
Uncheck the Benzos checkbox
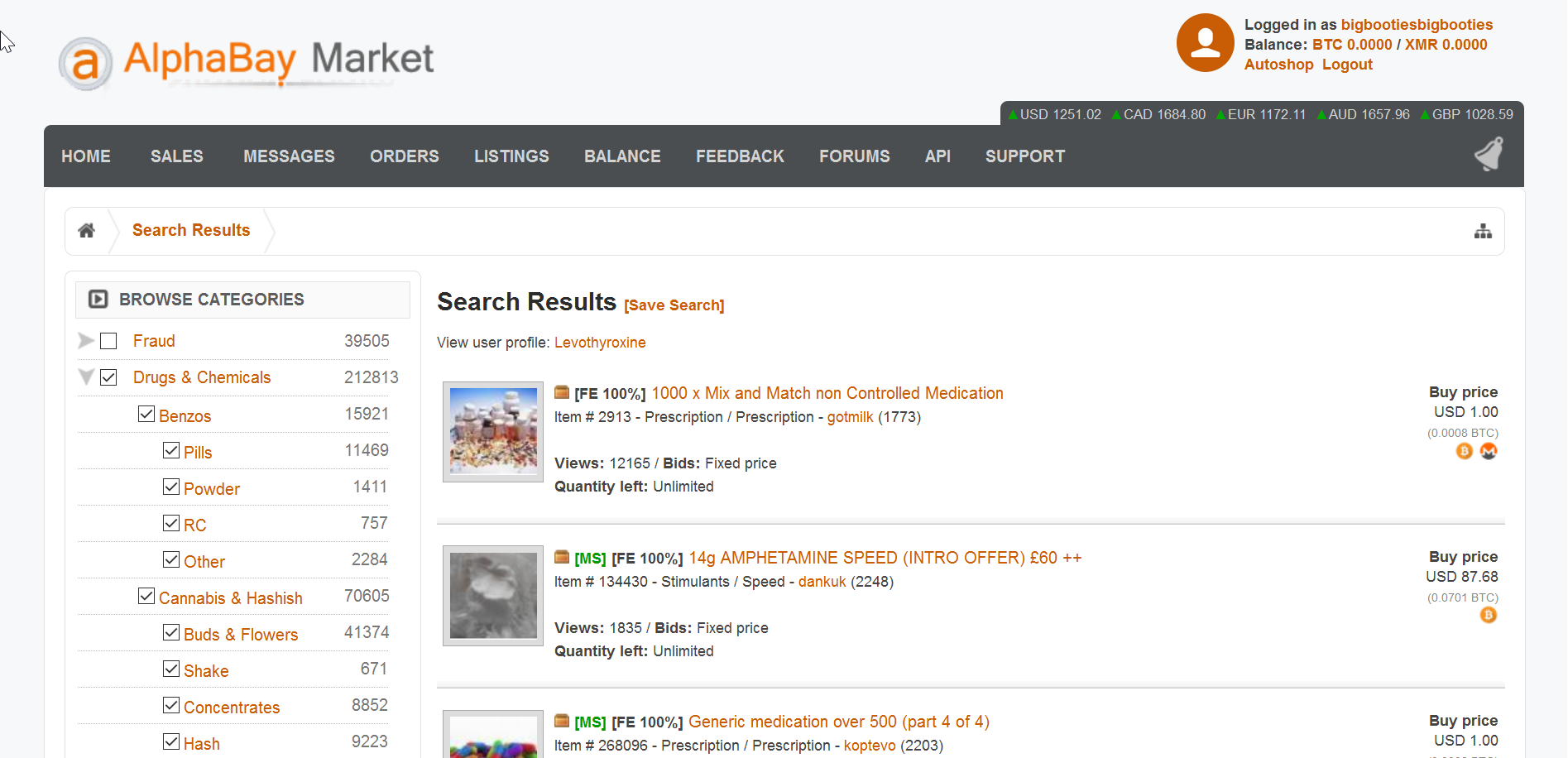coord(146,414)
